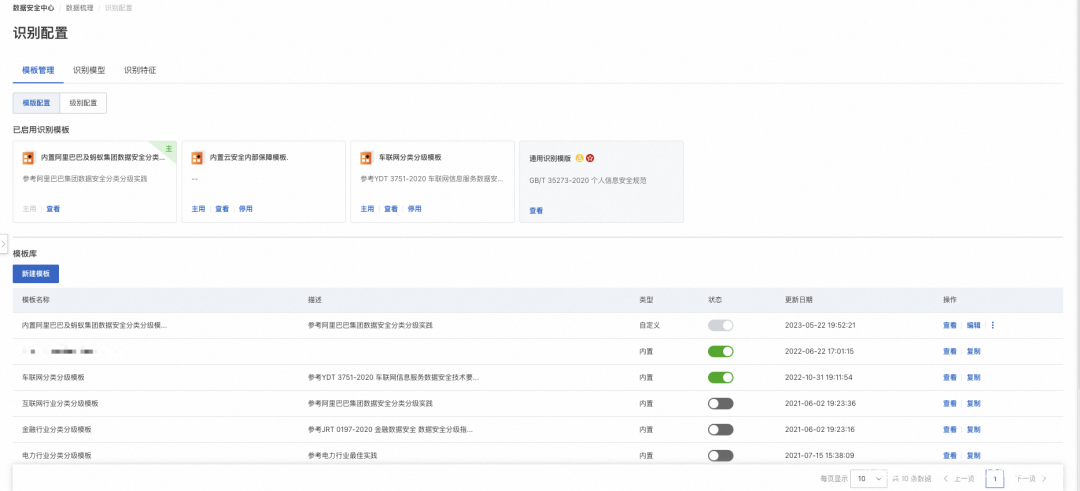Click the yellow face icon beside 通用识别模版
This screenshot has height=491, width=1080.
point(579,158)
